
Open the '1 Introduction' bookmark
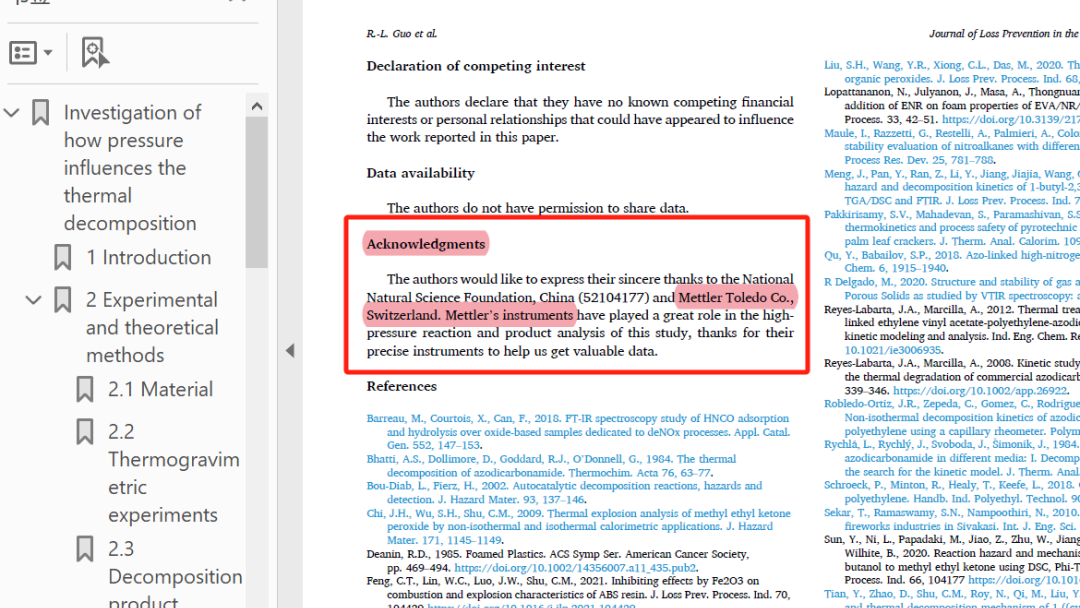148,258
